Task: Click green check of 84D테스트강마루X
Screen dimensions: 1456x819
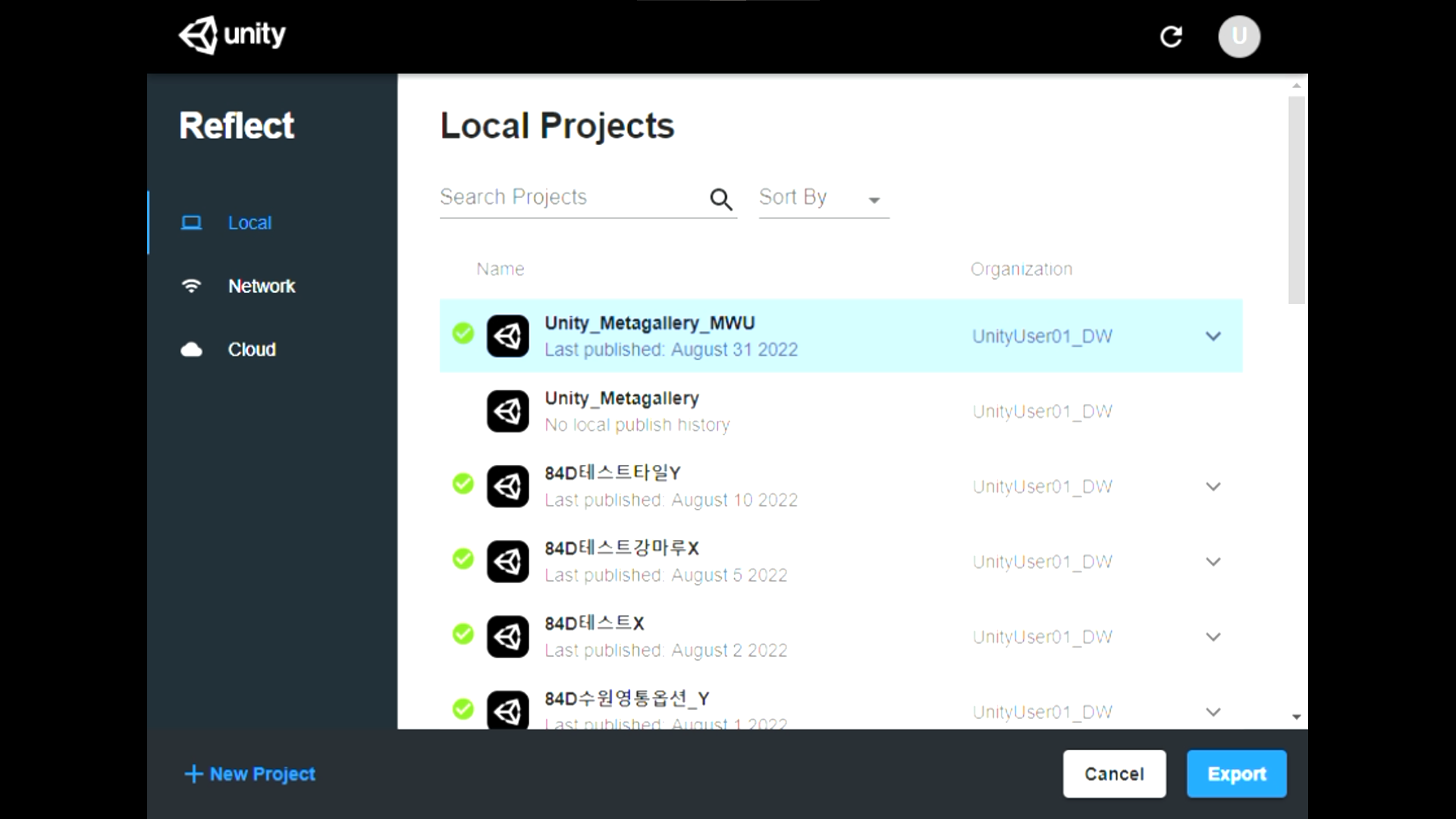Action: click(463, 559)
